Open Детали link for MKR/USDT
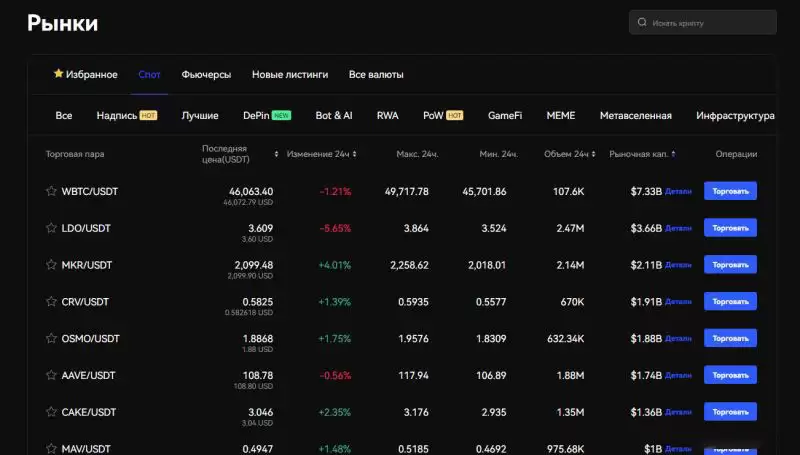Screen dimensions: 800x455 click(678, 265)
